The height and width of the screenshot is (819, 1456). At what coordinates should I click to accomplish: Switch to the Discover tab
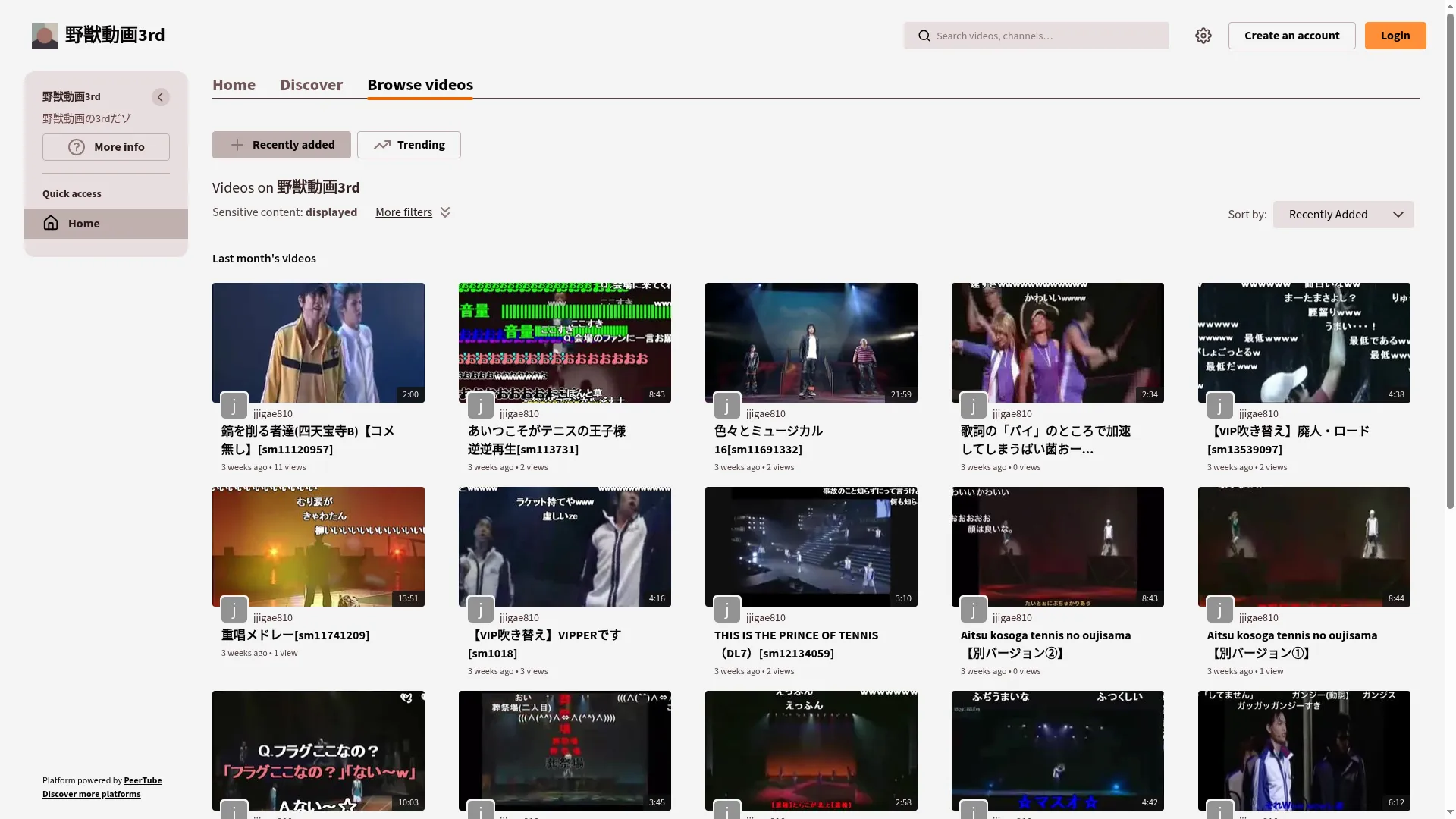point(312,85)
